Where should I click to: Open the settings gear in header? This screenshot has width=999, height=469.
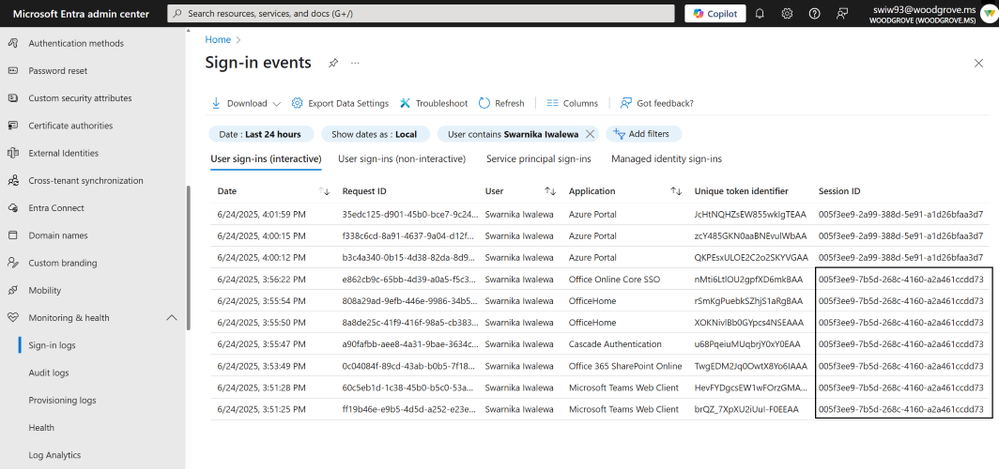pos(787,13)
